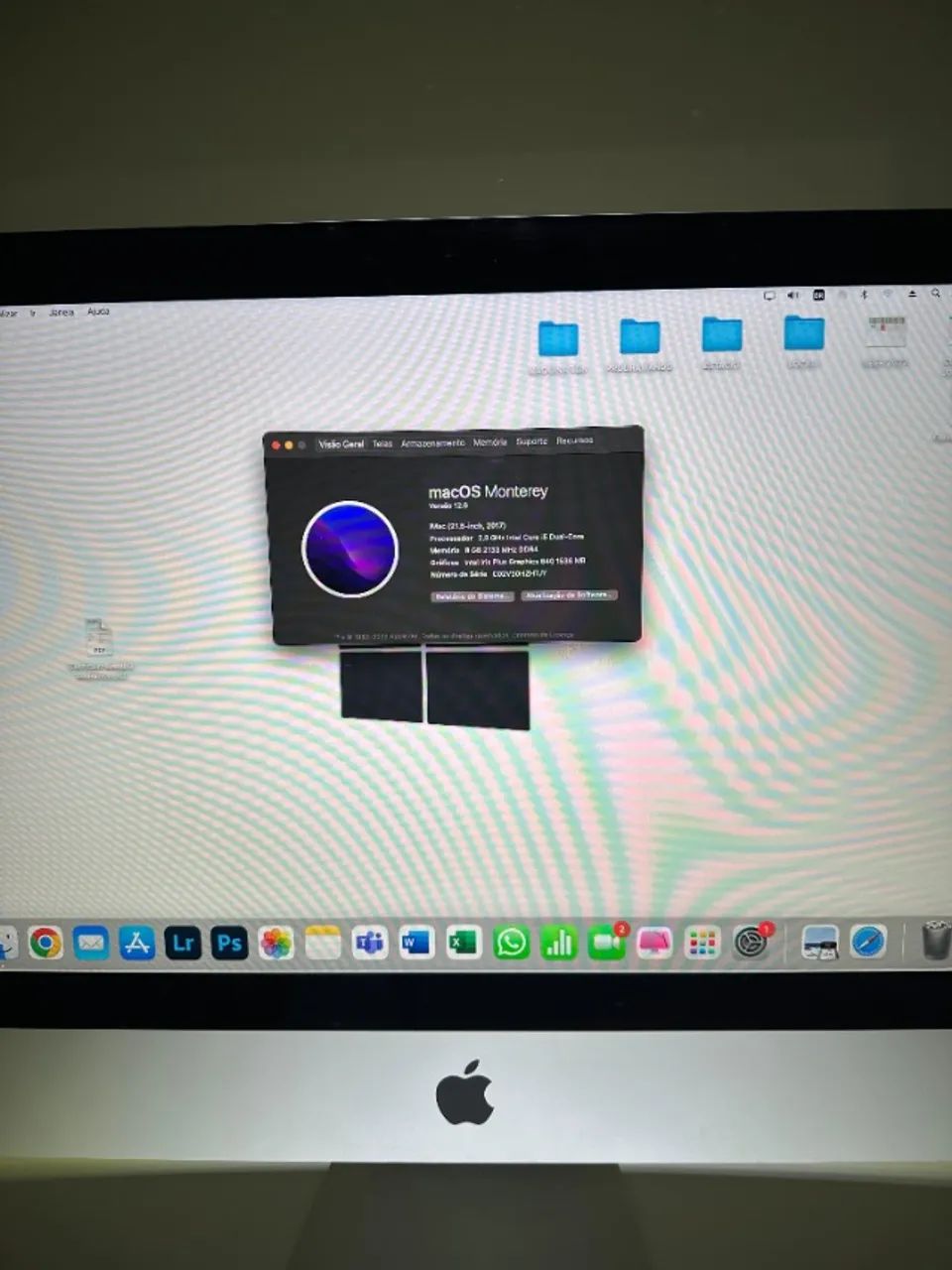Screen dimensions: 952x1270
Task: Open the Ajuda menu in menu bar
Action: tap(98, 312)
